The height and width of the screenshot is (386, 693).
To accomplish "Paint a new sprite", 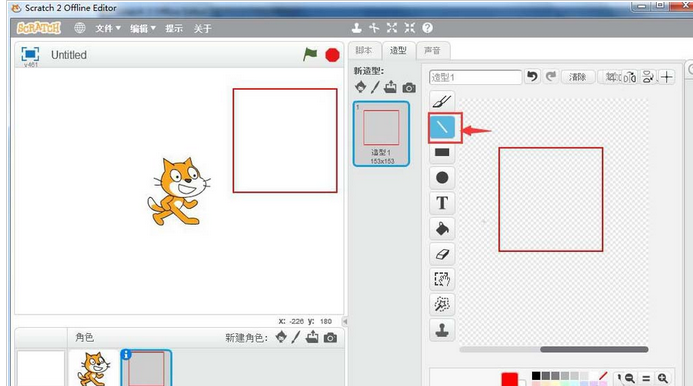I will pyautogui.click(x=296, y=337).
